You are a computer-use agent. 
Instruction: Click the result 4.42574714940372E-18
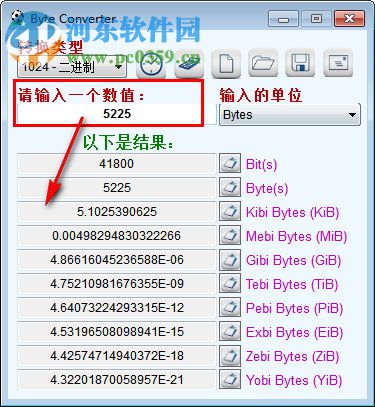117,356
